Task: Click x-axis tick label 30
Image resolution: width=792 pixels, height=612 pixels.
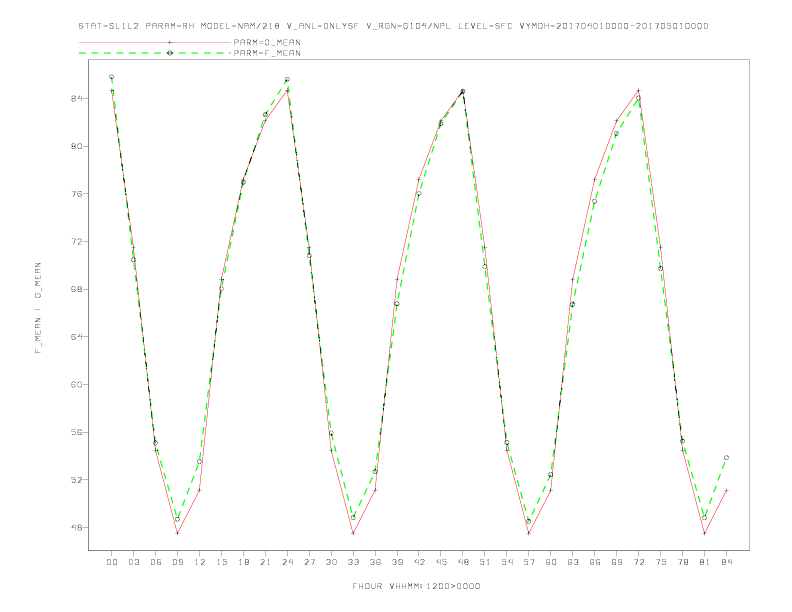Action: click(x=331, y=562)
